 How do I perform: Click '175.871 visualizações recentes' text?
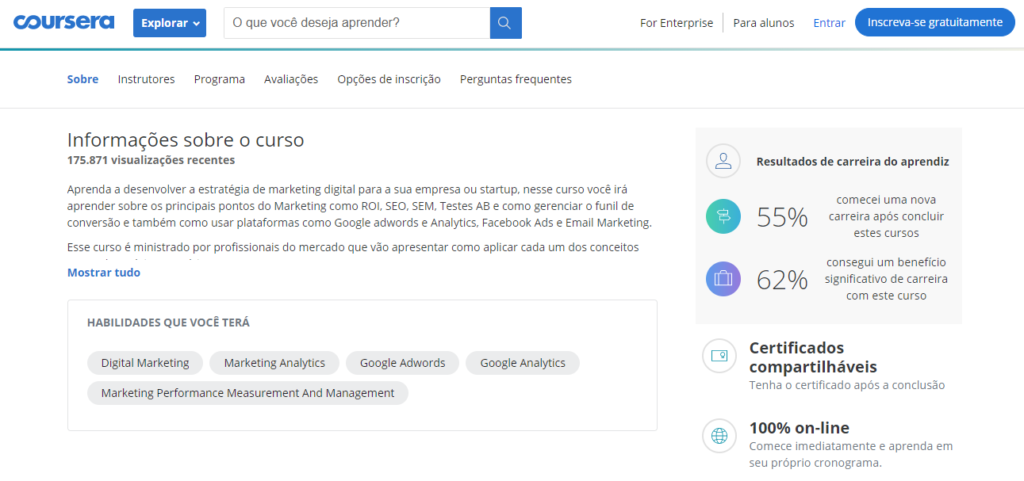pyautogui.click(x=151, y=159)
